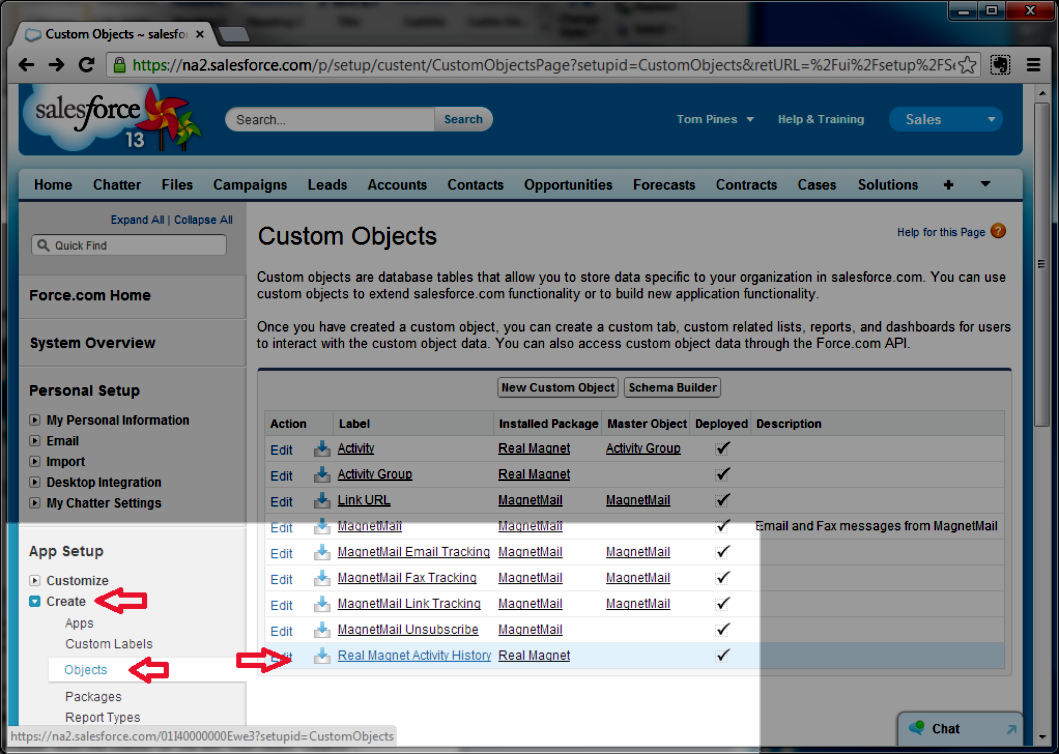
Task: Add a tab with the plus icon
Action: click(x=948, y=184)
